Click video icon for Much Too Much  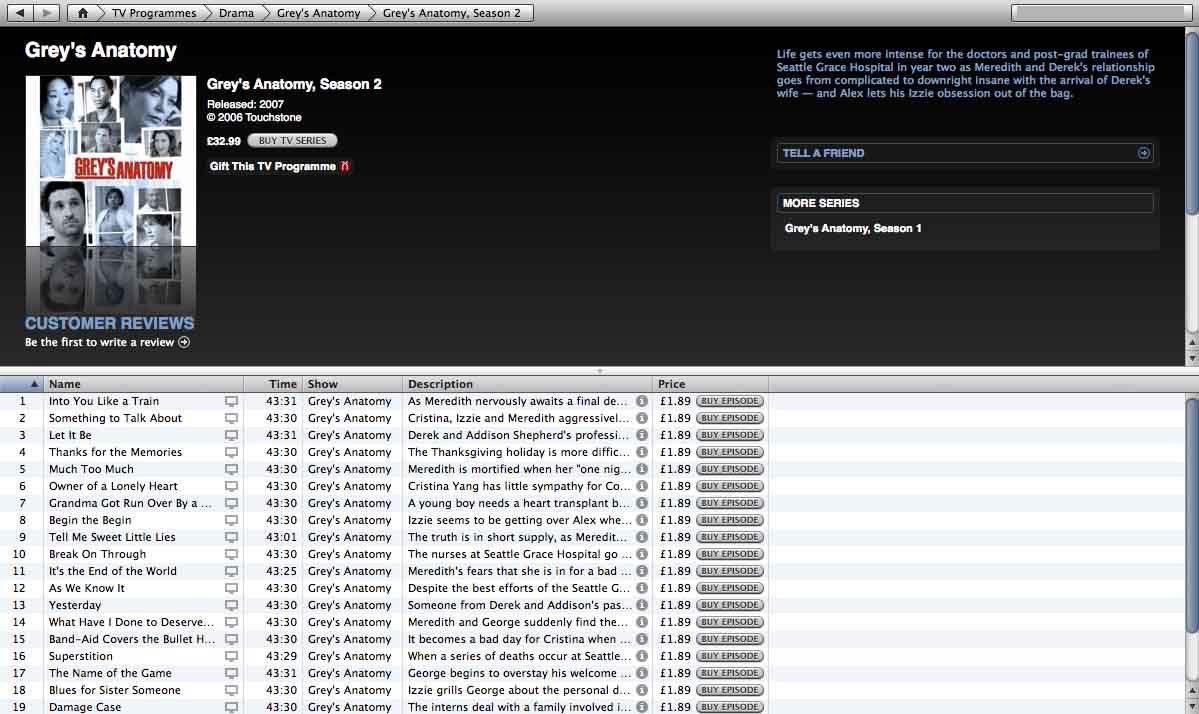point(231,469)
